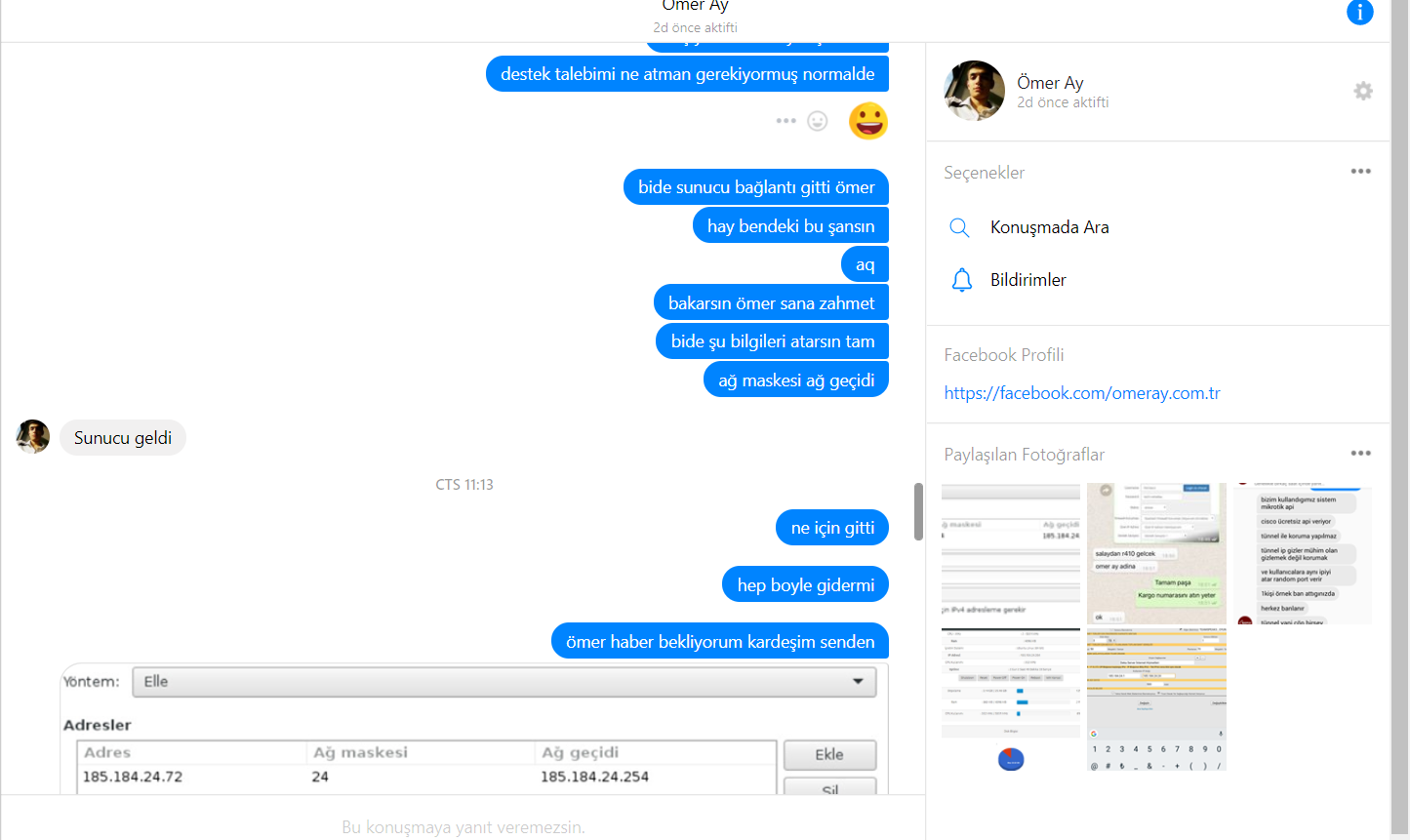Viewport: 1410px width, 840px height.
Task: Open shared photo with the blue circle graphic
Action: click(1011, 700)
